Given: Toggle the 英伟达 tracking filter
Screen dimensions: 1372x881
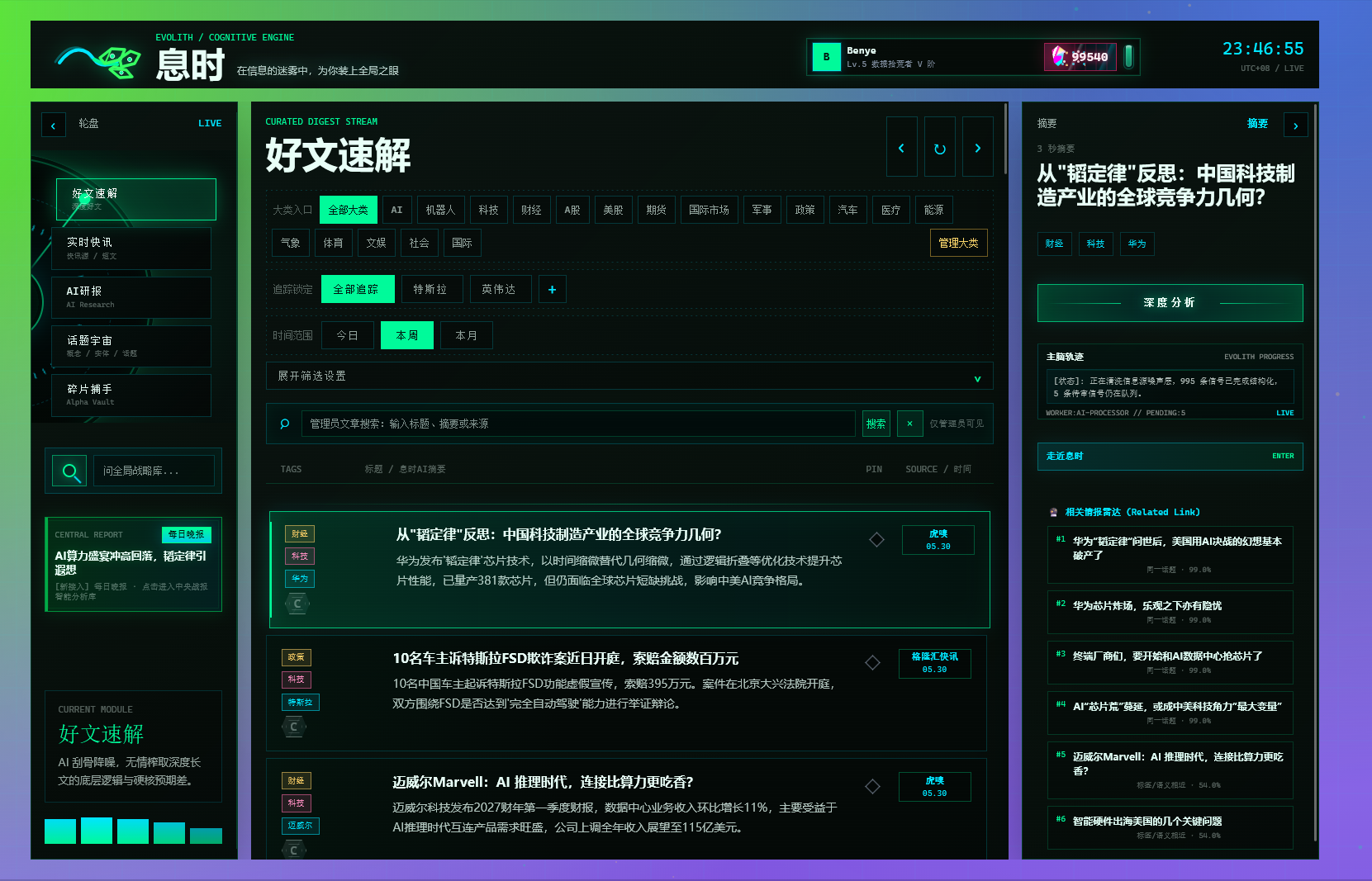Looking at the screenshot, I should 500,289.
